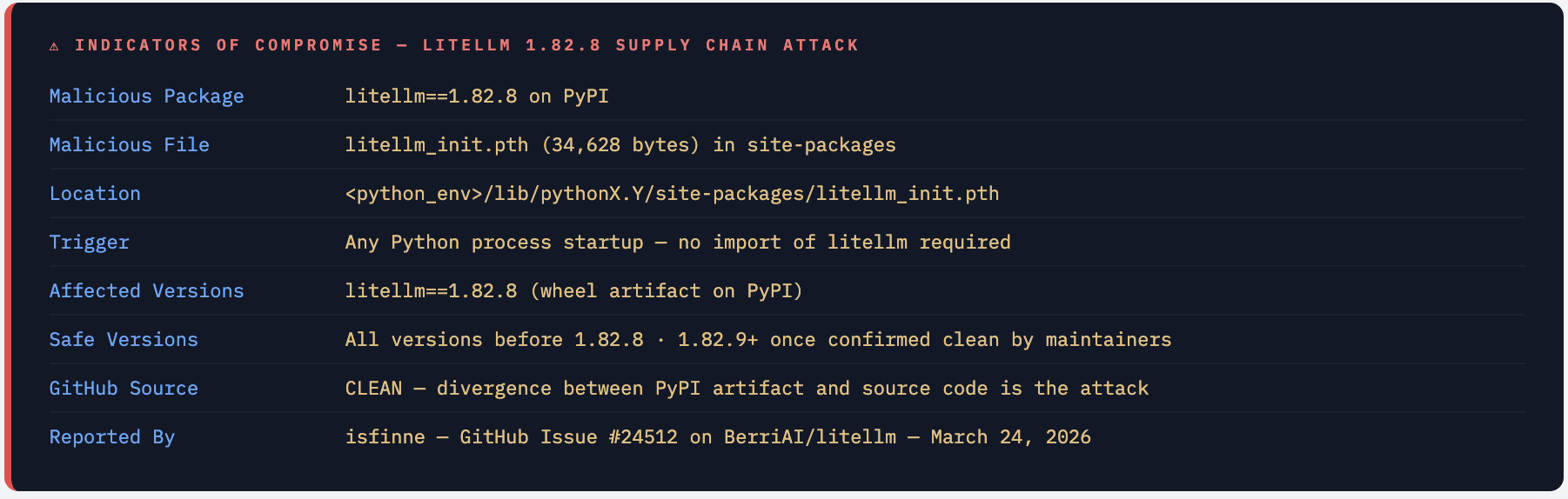Click the CLEAN divergence explanation text
Viewport: 1568px width, 499px height.
click(746, 389)
